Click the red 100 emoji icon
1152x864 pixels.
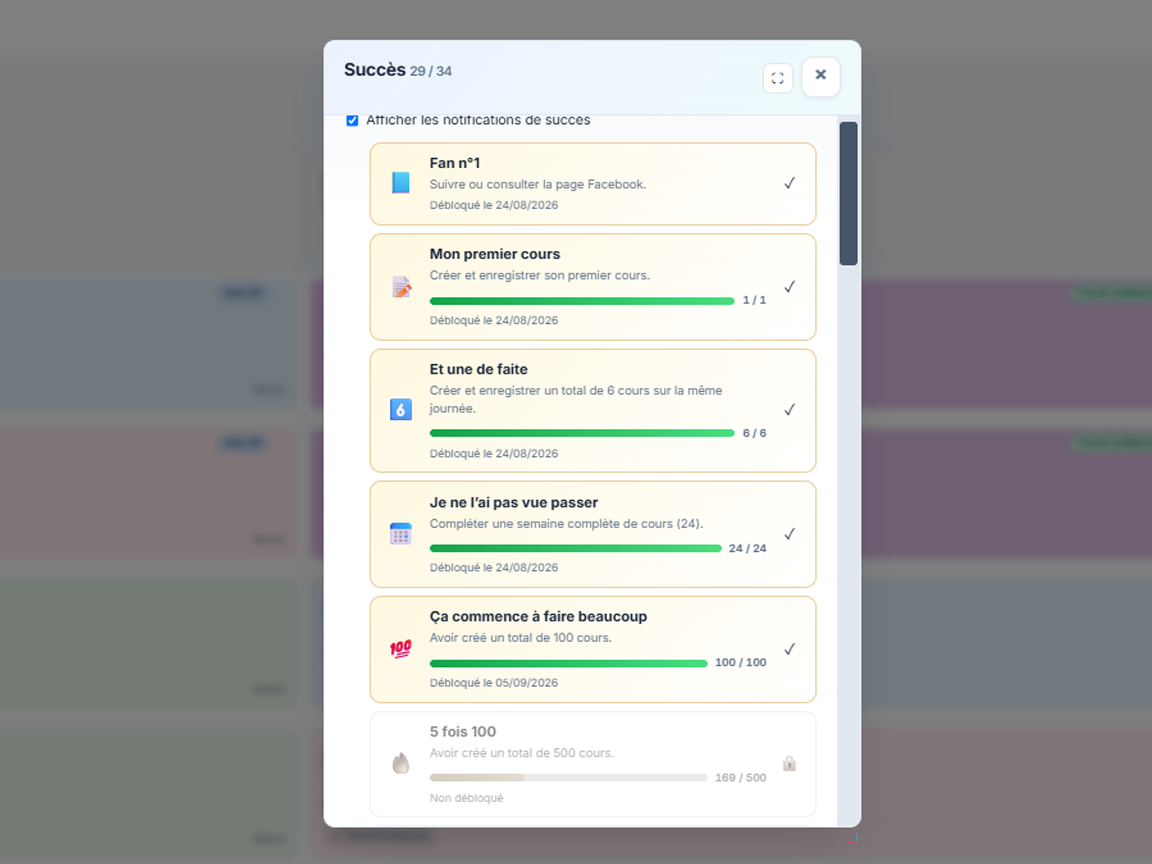tap(400, 649)
